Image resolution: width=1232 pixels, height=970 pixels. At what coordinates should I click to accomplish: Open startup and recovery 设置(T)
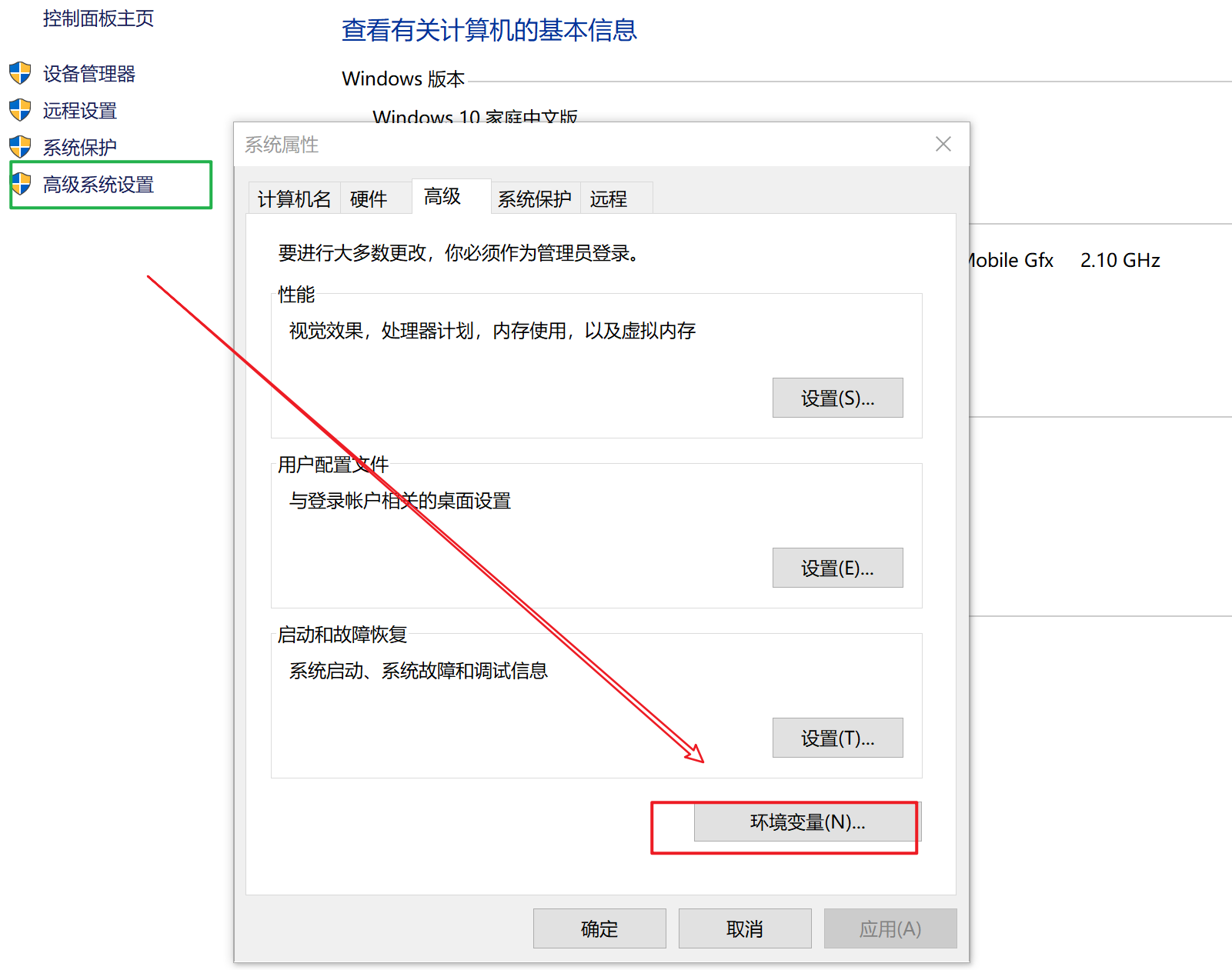837,737
